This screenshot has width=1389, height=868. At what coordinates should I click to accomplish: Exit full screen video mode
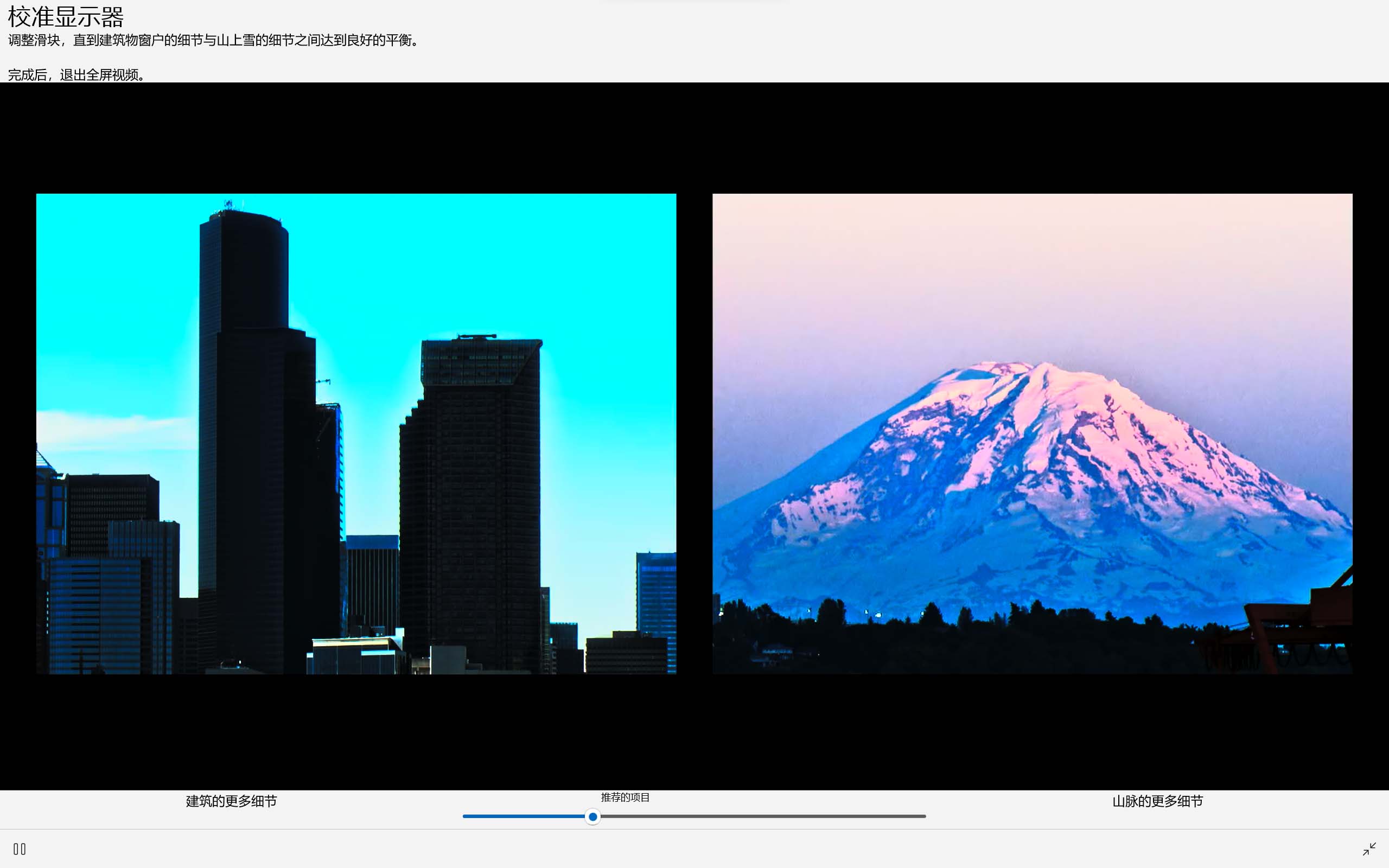[1369, 848]
